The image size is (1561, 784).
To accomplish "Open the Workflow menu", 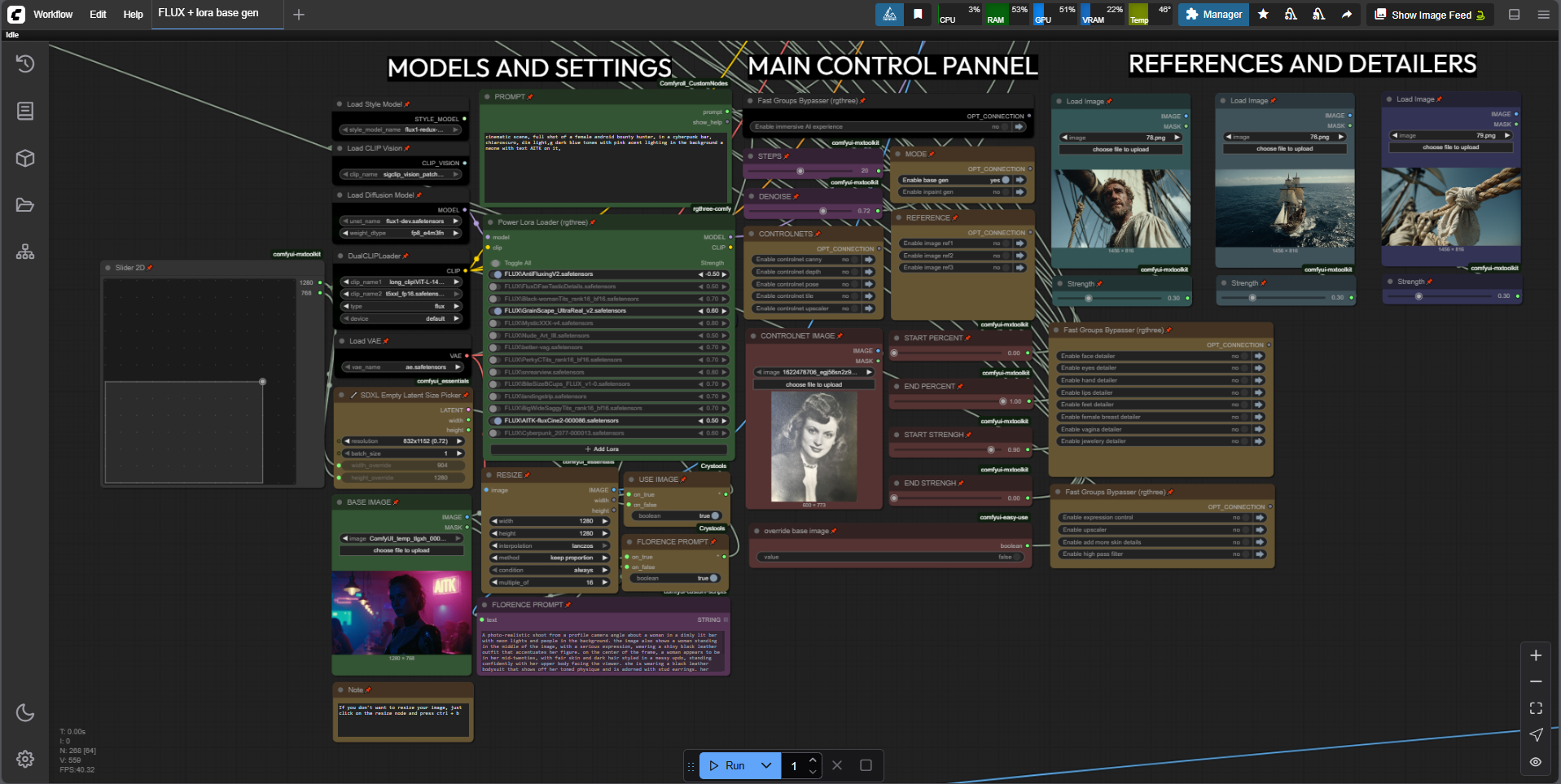I will click(53, 14).
